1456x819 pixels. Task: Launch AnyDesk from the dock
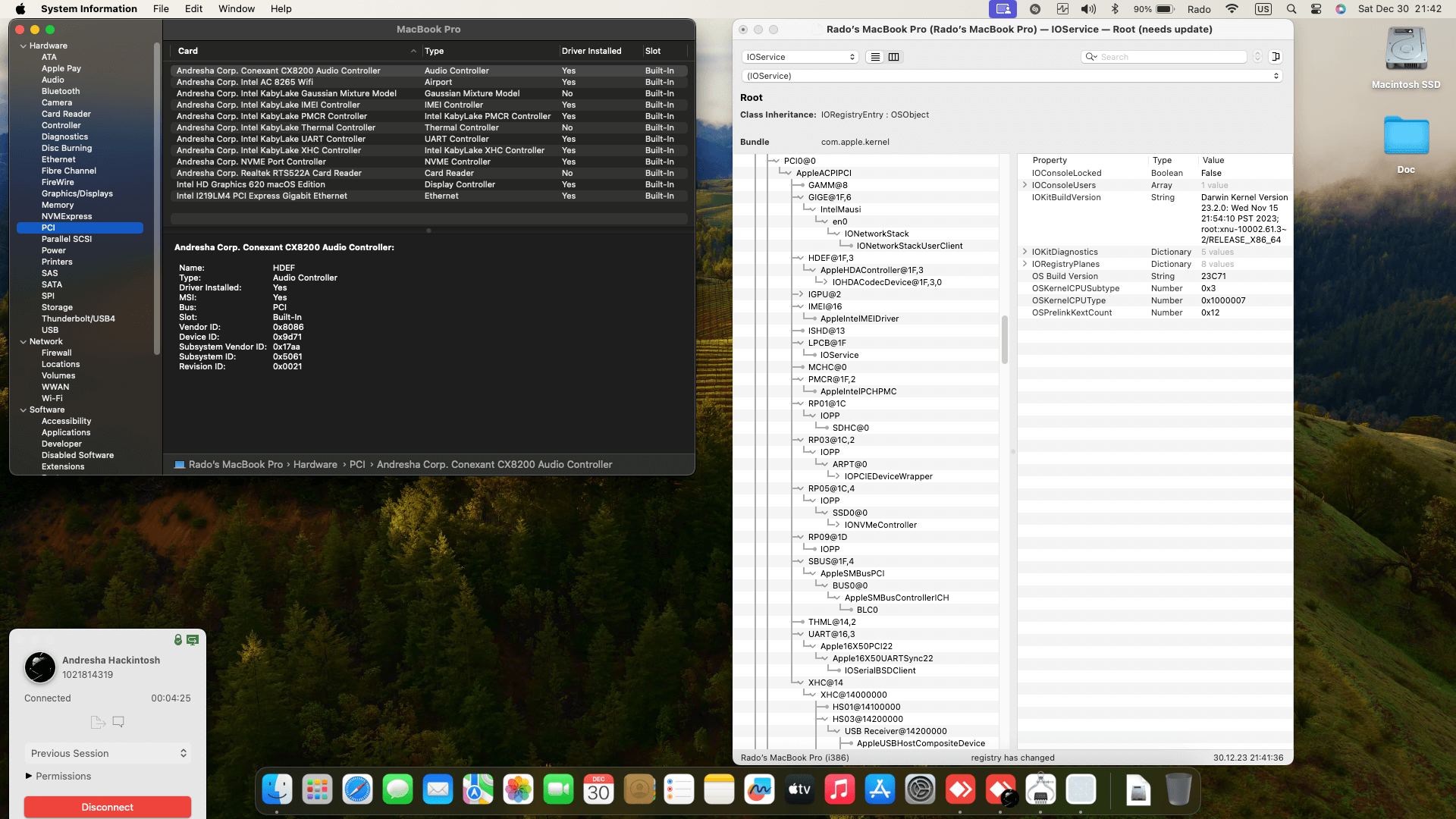[960, 790]
